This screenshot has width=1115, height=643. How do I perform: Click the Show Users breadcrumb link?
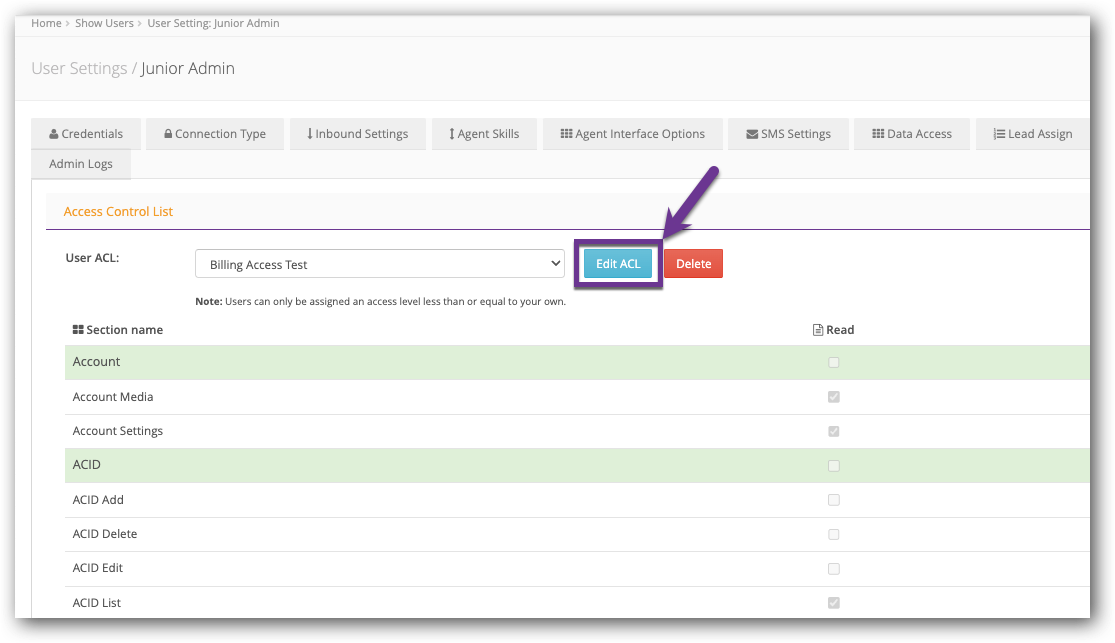tap(104, 23)
